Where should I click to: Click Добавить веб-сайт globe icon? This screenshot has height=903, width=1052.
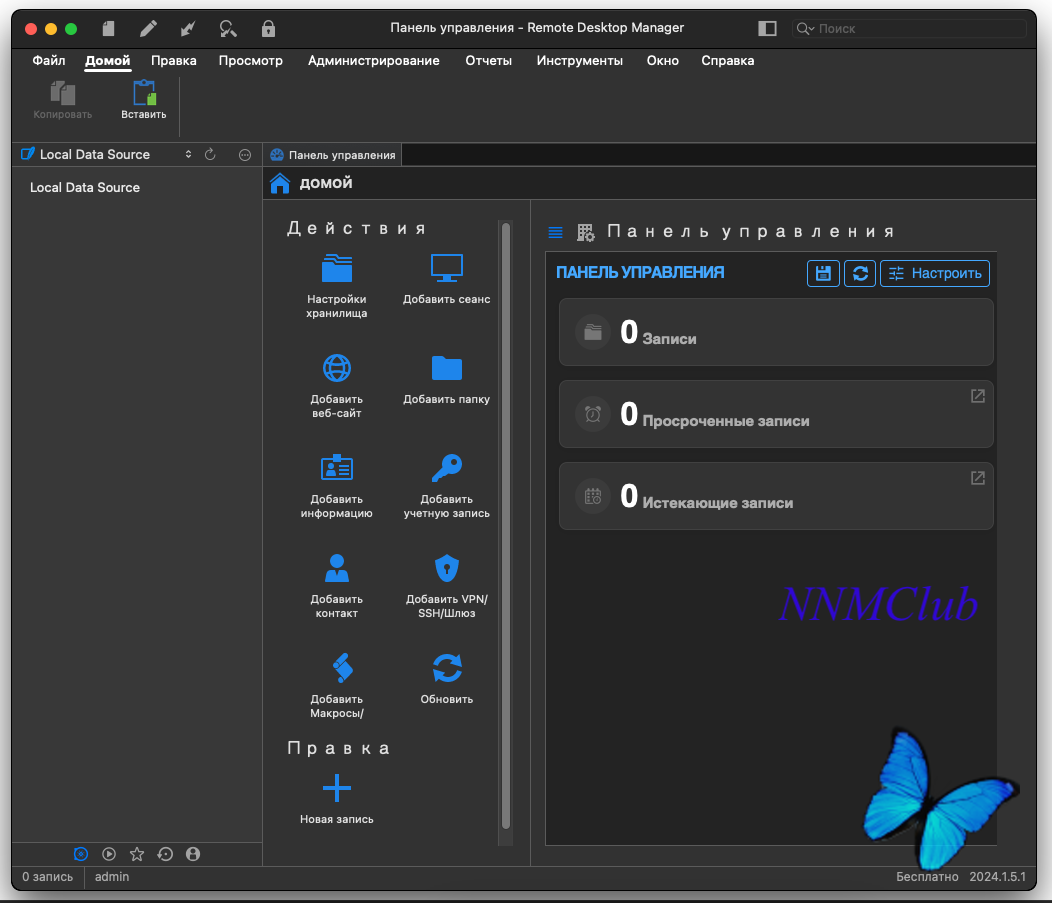337,368
